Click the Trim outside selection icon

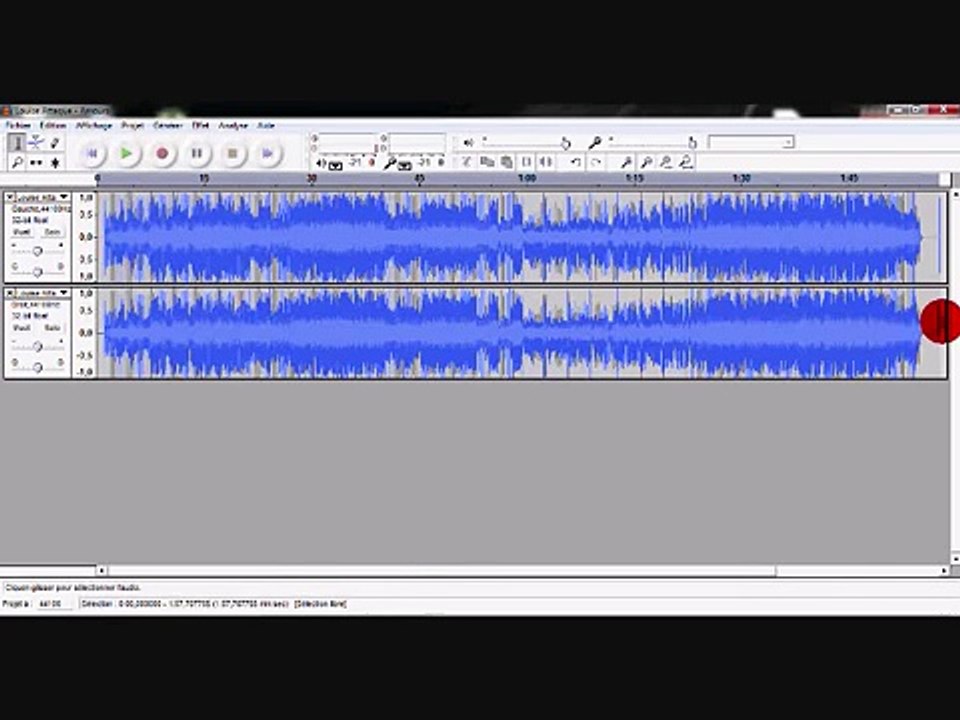point(526,162)
